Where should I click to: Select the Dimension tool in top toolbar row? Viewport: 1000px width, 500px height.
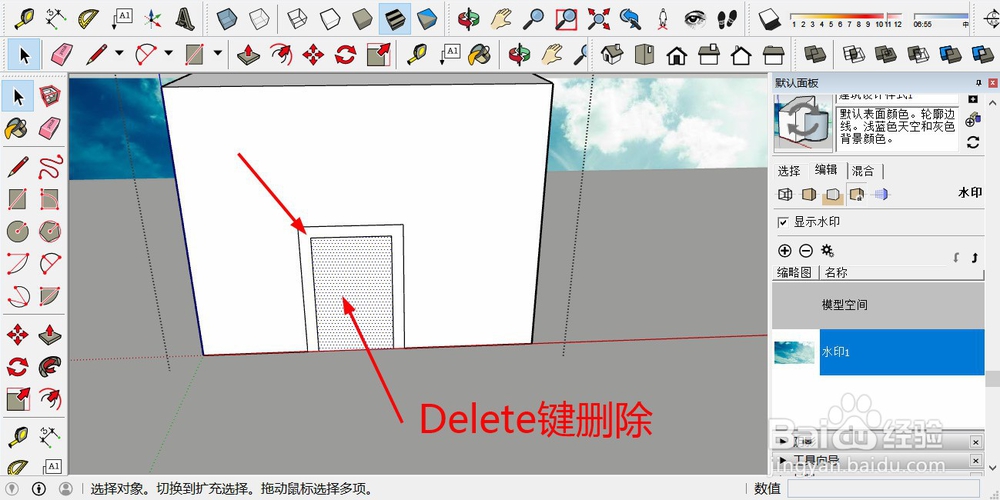[x=57, y=18]
